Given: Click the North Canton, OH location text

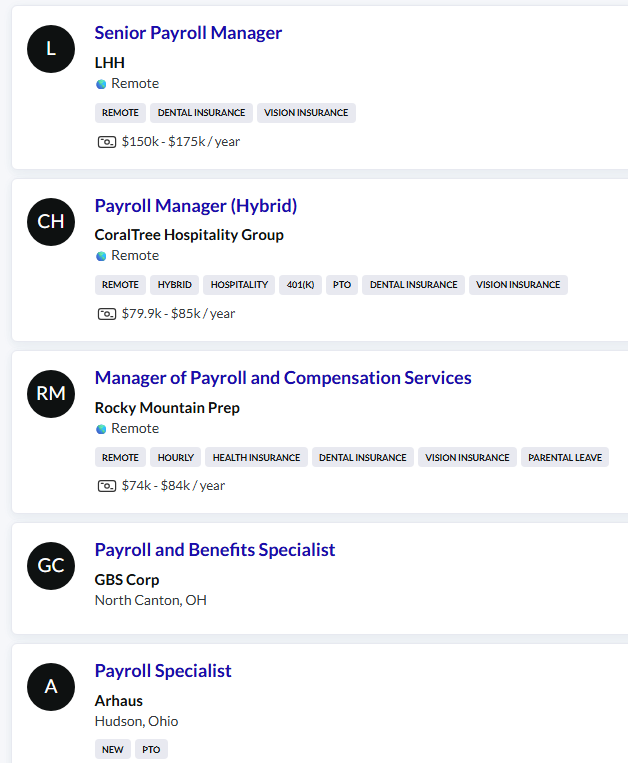Looking at the screenshot, I should click(x=151, y=600).
